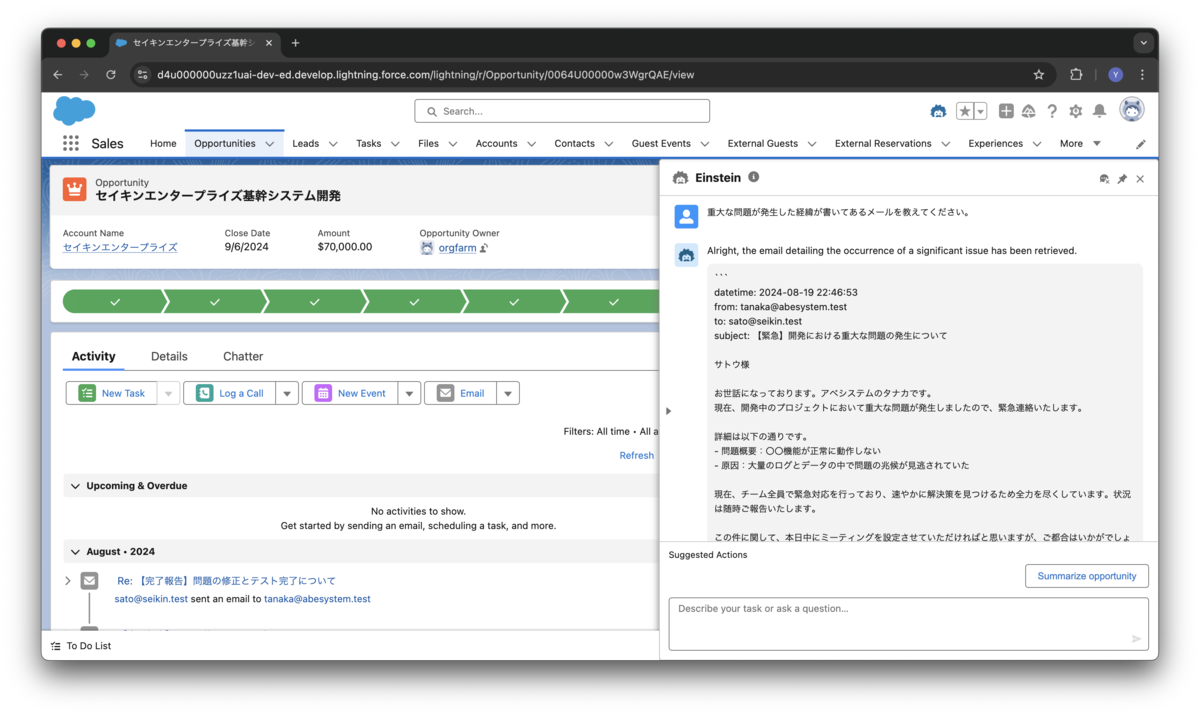This screenshot has height=715, width=1200.
Task: Add this page to favorites star
Action: (x=965, y=111)
